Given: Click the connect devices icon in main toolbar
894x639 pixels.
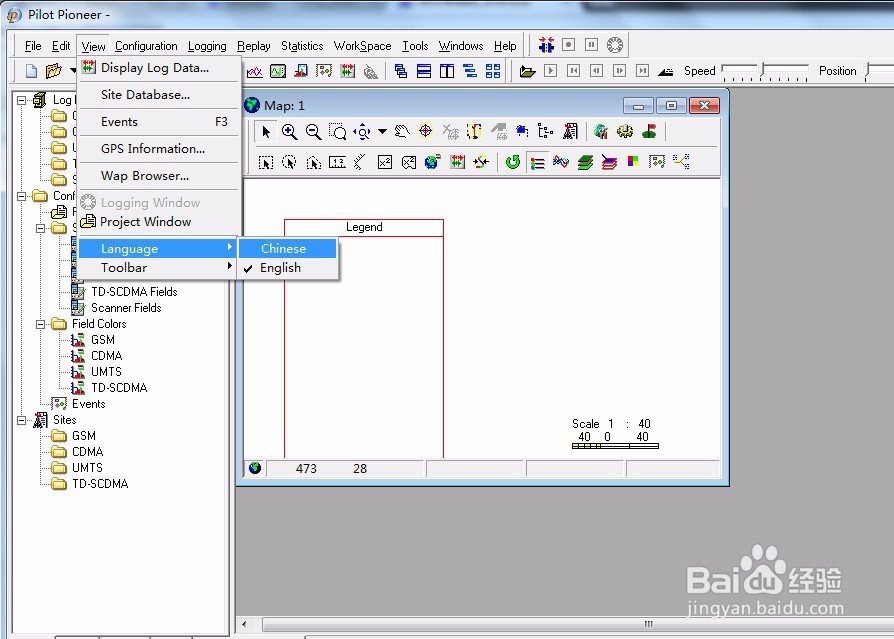Looking at the screenshot, I should [x=546, y=44].
